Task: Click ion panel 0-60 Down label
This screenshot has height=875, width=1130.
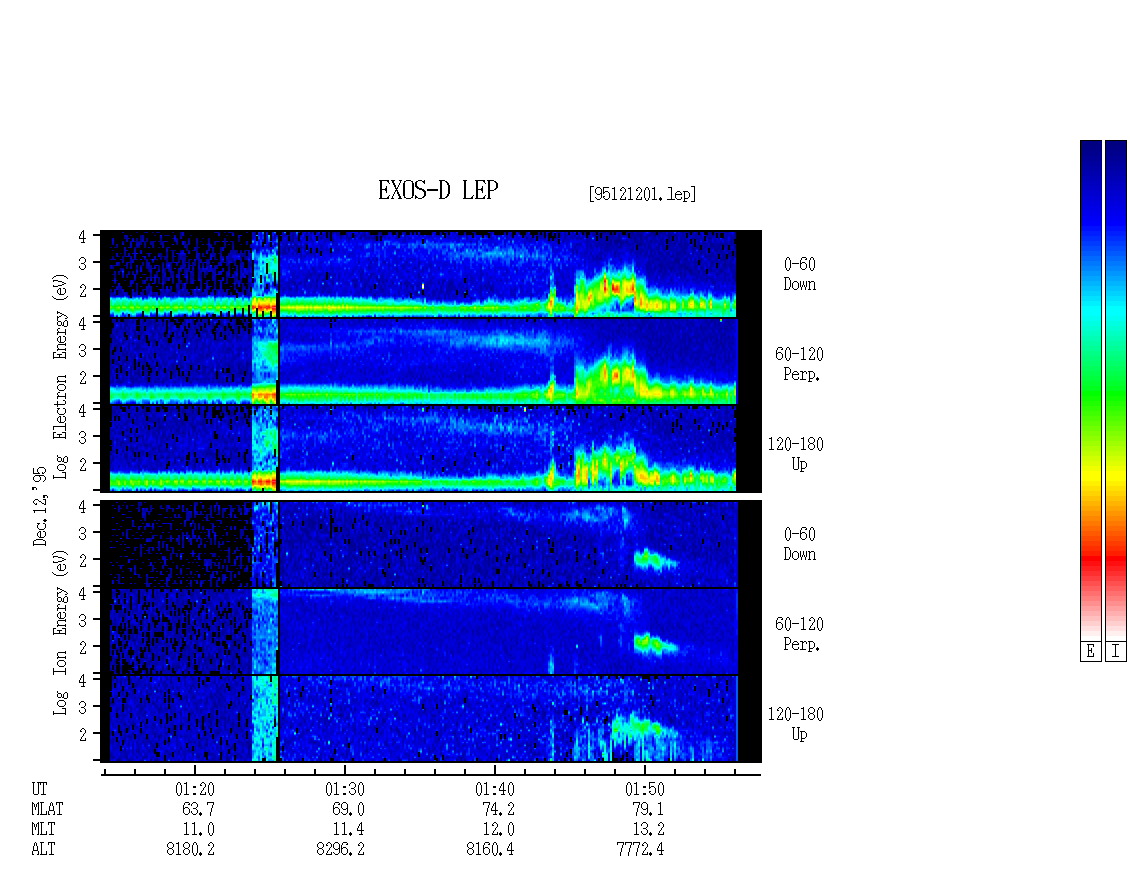Action: [x=799, y=544]
